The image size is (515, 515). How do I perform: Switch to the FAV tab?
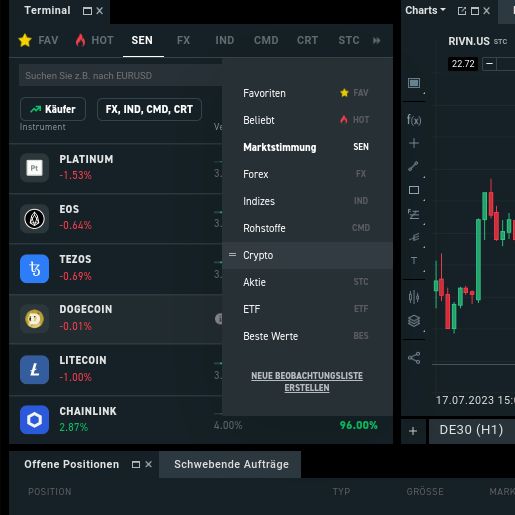[39, 40]
